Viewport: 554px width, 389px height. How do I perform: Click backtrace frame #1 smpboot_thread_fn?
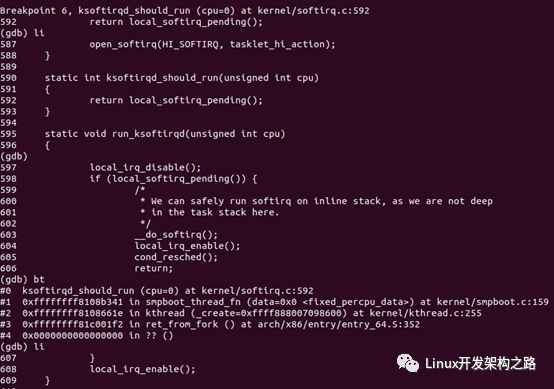click(x=274, y=302)
